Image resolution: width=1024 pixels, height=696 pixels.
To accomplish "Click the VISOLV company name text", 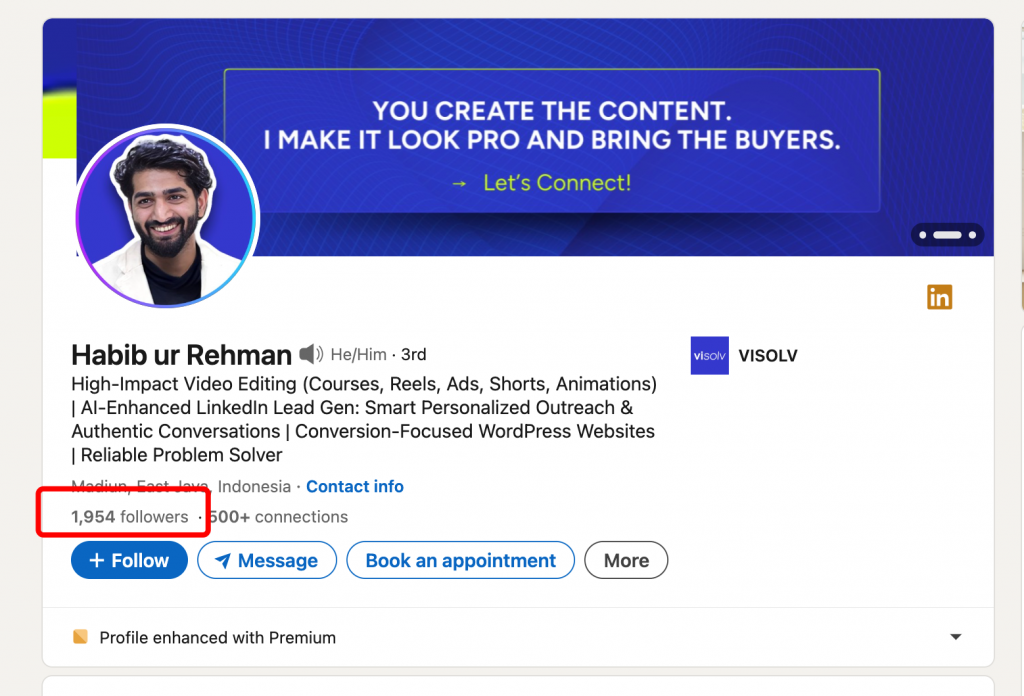I will point(768,355).
